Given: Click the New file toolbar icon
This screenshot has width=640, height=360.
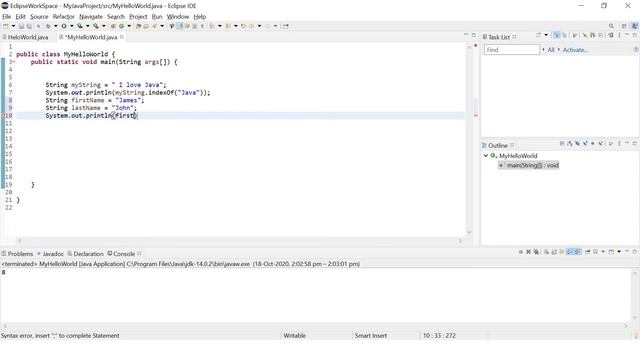Looking at the screenshot, I should [6, 26].
